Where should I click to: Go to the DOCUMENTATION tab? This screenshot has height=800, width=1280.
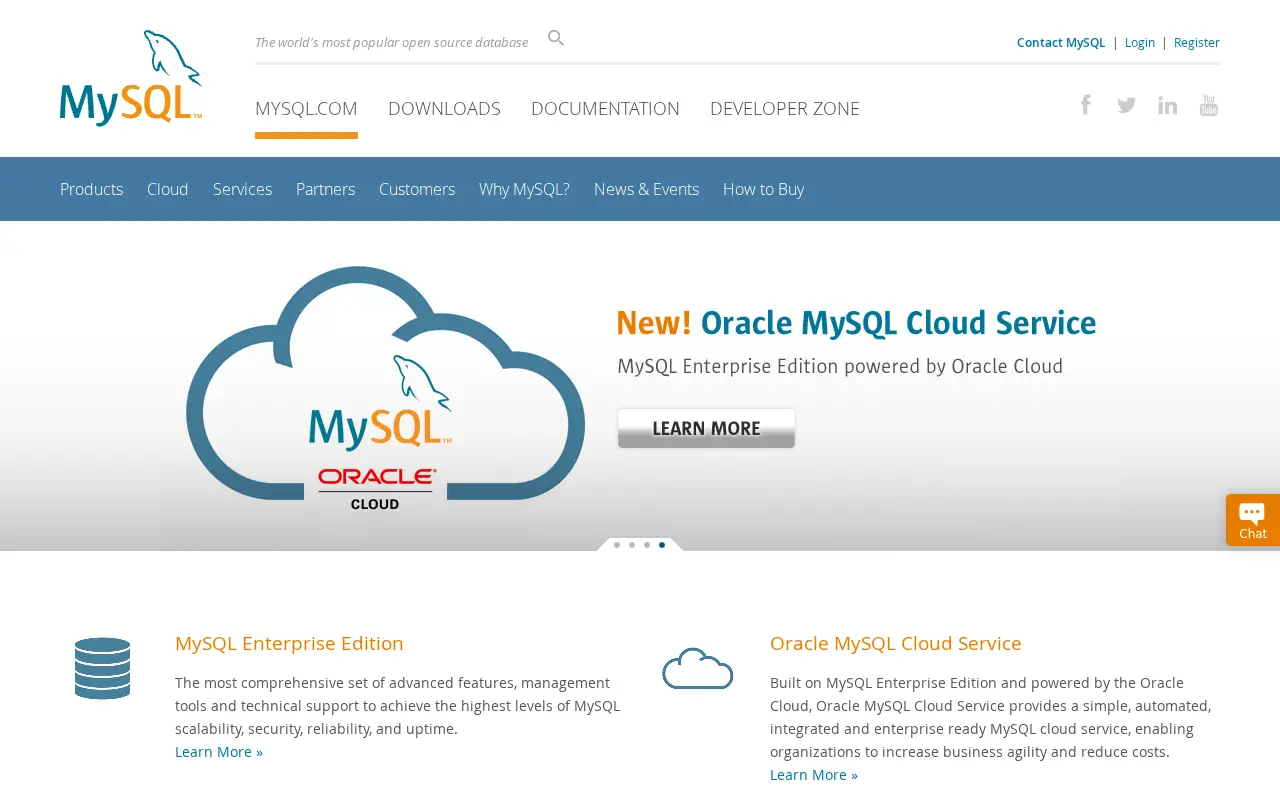[x=605, y=109]
